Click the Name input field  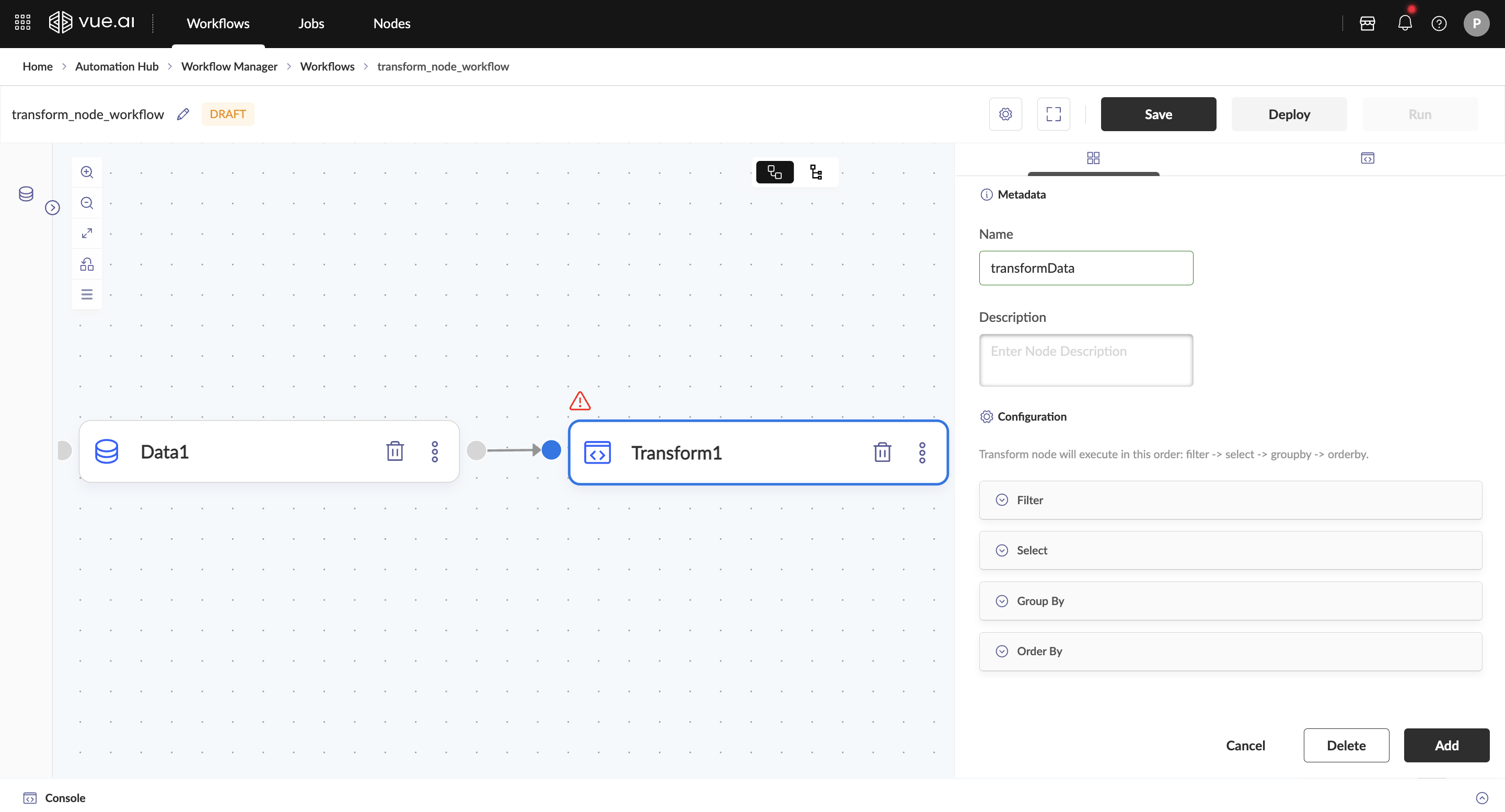(x=1085, y=268)
